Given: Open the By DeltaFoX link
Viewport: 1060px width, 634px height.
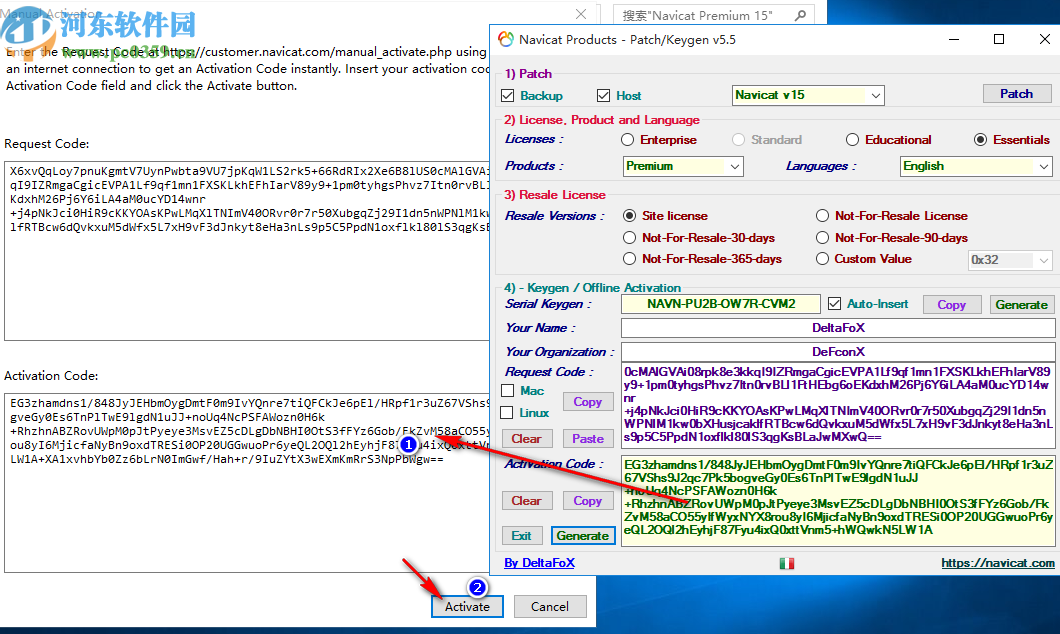Looking at the screenshot, I should pos(539,563).
